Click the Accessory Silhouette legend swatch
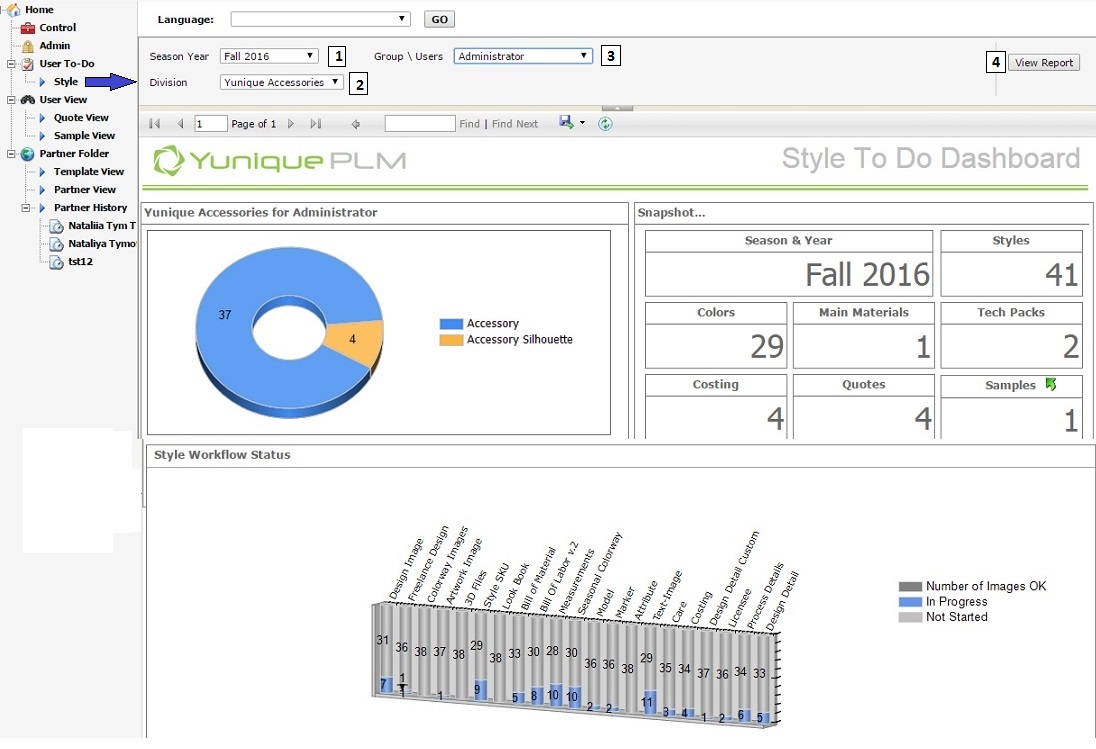The height and width of the screenshot is (749, 1096). click(451, 340)
